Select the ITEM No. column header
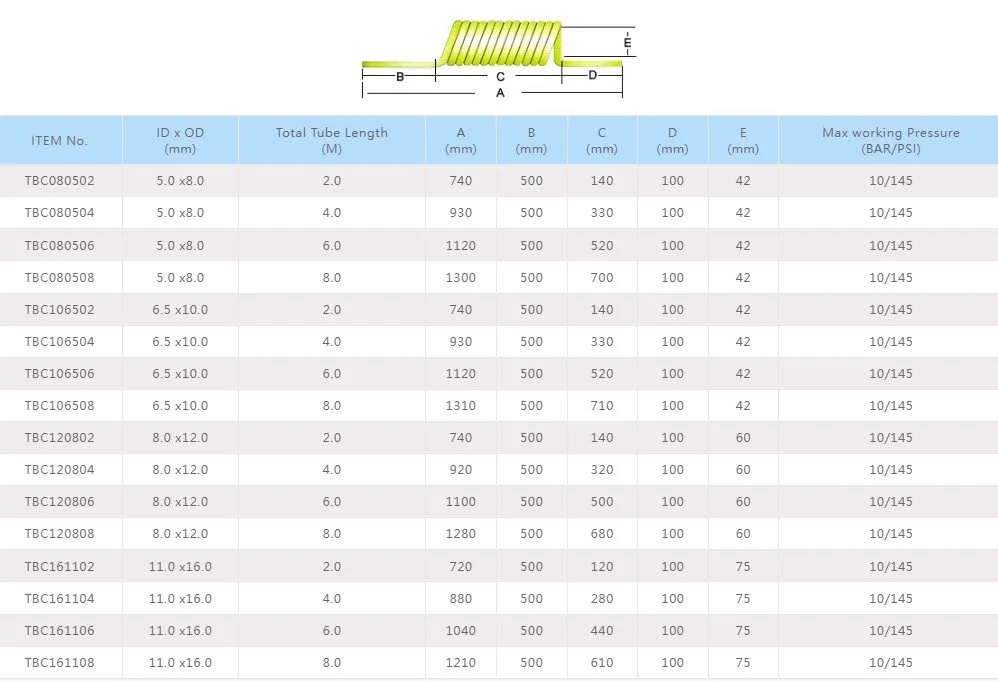The image size is (998, 685). [x=59, y=141]
